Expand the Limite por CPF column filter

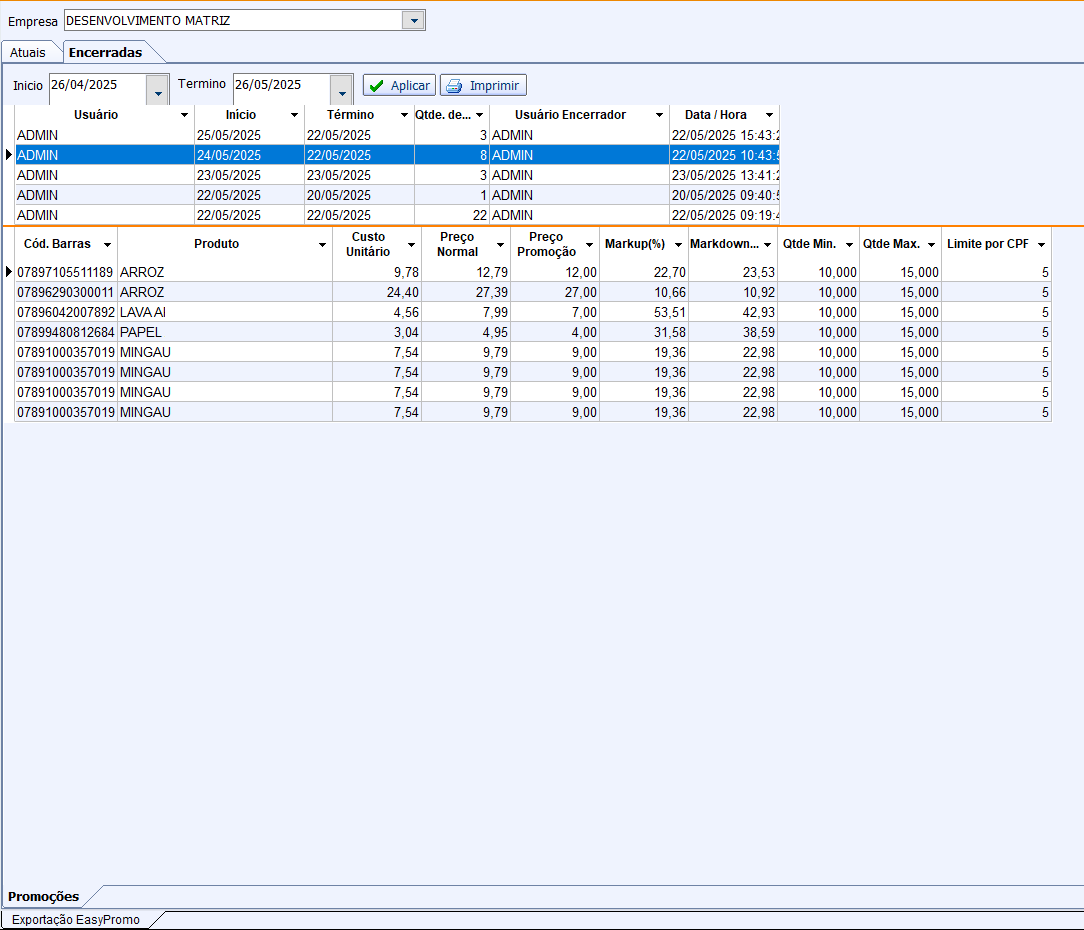tap(1041, 245)
